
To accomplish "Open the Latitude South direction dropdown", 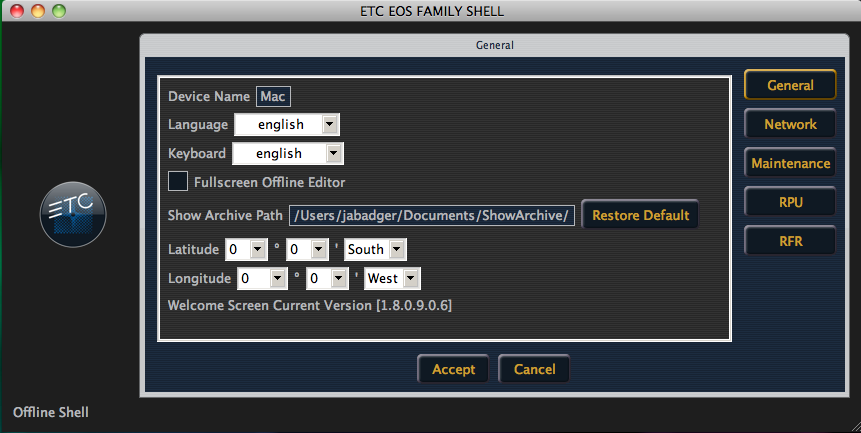I will pyautogui.click(x=376, y=250).
